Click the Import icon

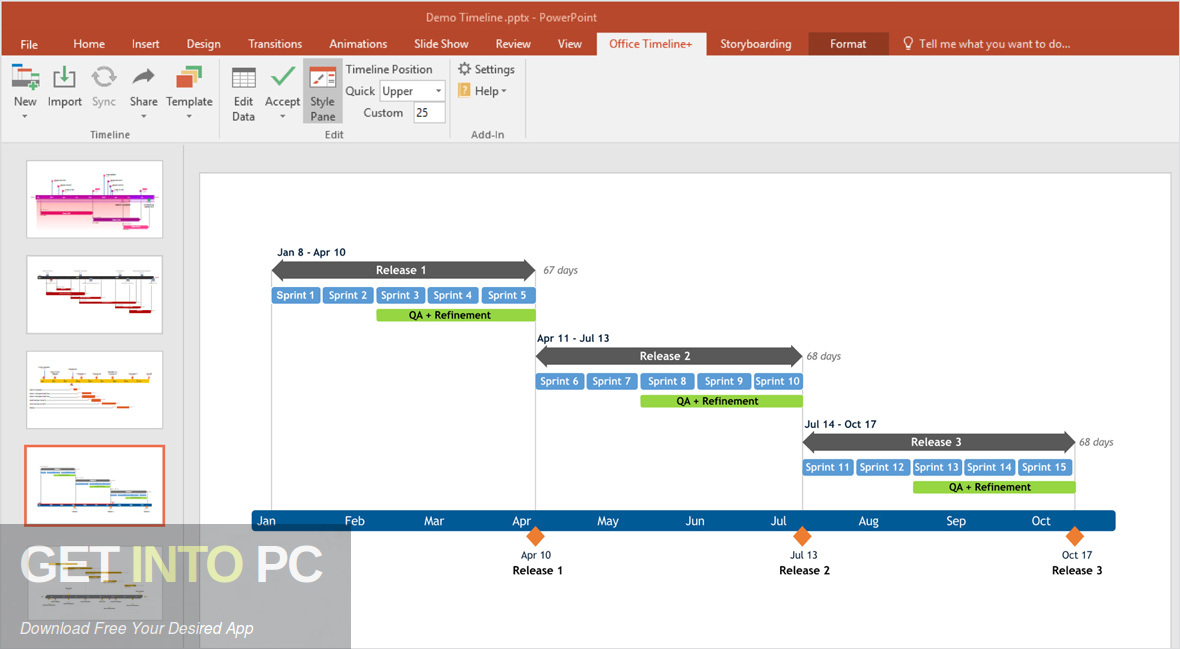click(64, 78)
